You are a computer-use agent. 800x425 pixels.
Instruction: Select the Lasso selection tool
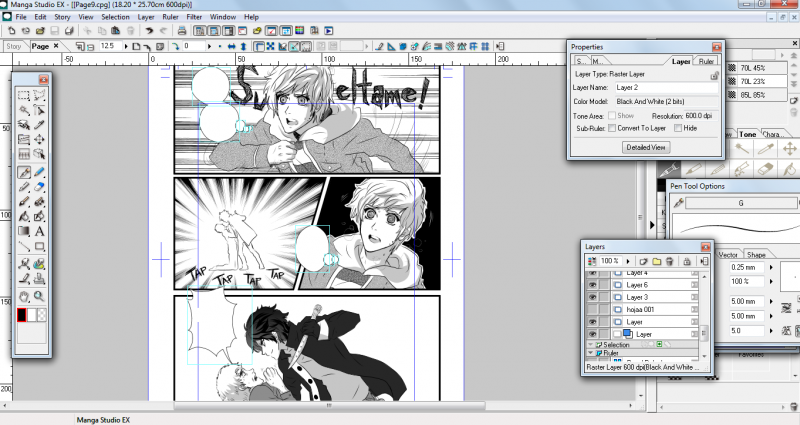click(x=39, y=95)
